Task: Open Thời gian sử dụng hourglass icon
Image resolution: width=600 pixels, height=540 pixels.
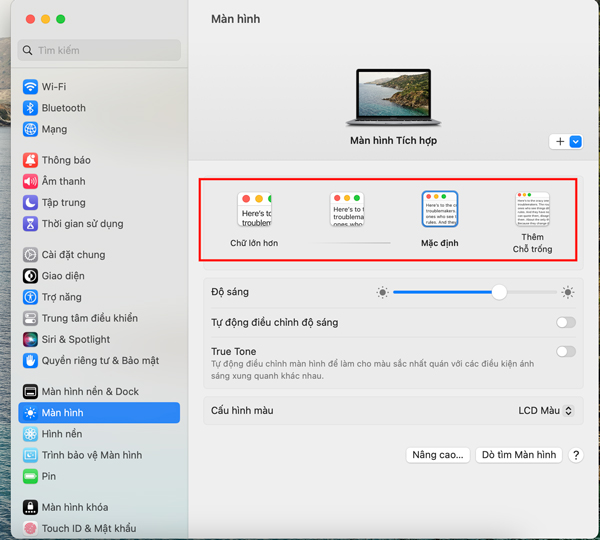Action: (x=30, y=224)
